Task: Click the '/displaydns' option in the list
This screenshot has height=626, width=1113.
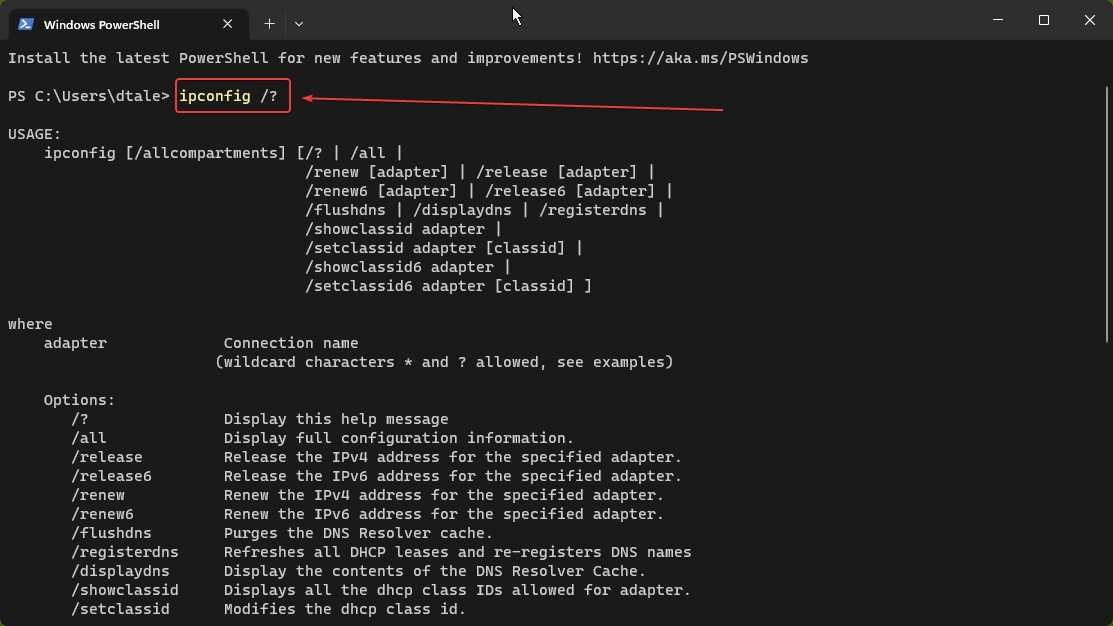Action: (x=121, y=572)
